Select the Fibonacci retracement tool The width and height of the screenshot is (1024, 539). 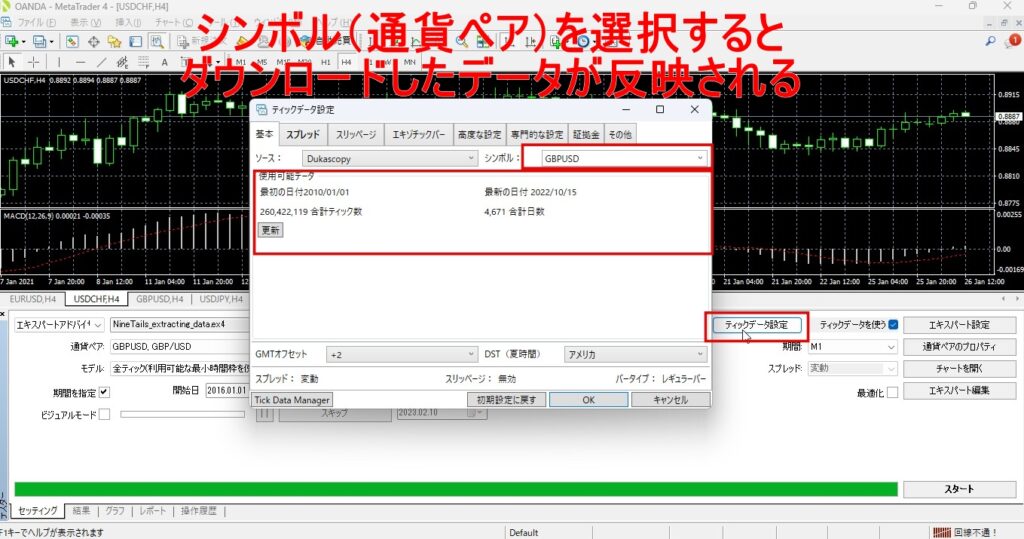[143, 62]
